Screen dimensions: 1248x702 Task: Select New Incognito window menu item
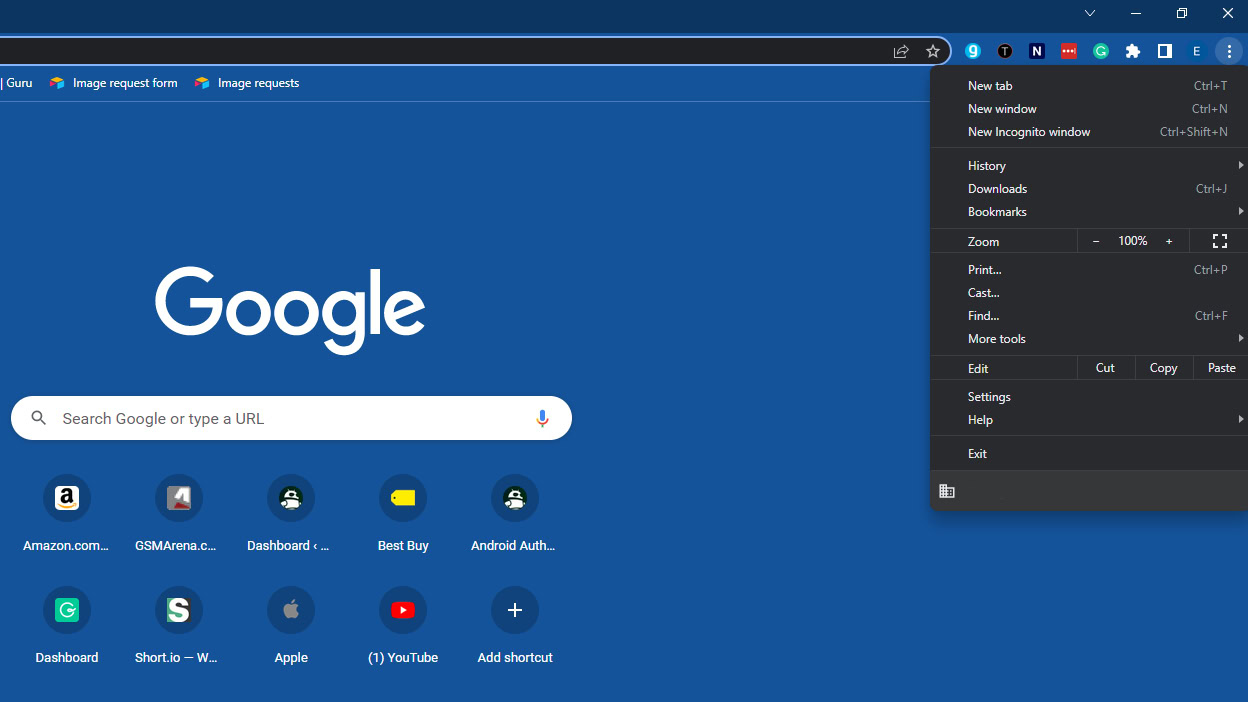[1029, 132]
